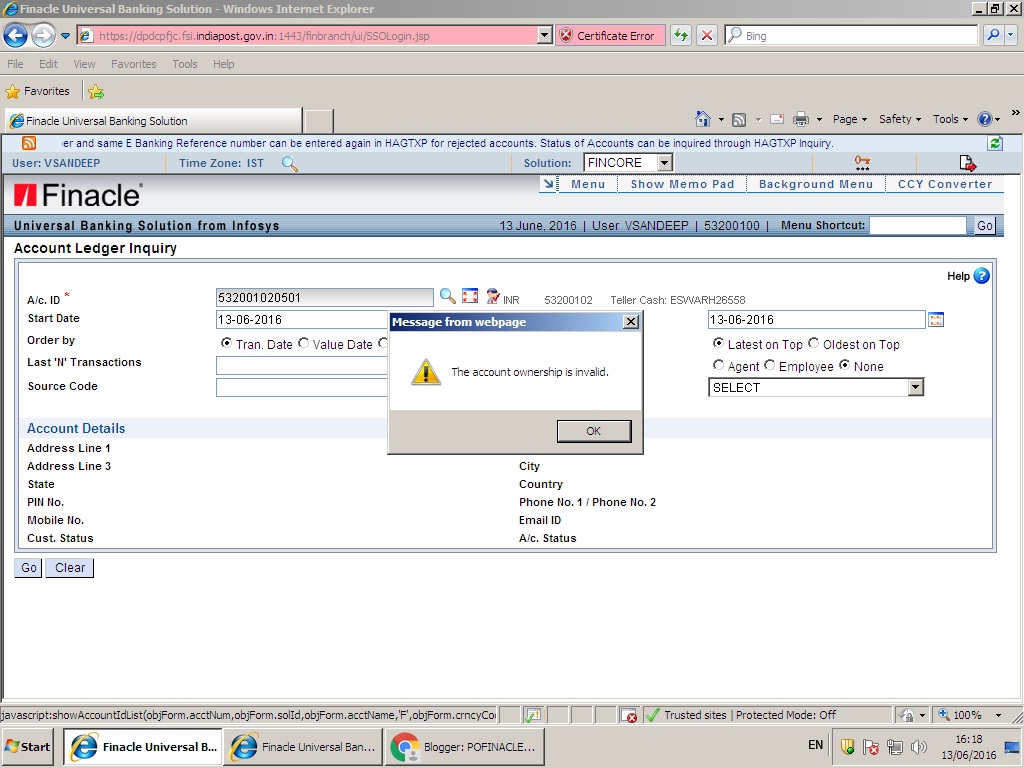Choose Oldest on Top ordering
Screen dimensions: 1024x768
pos(814,343)
